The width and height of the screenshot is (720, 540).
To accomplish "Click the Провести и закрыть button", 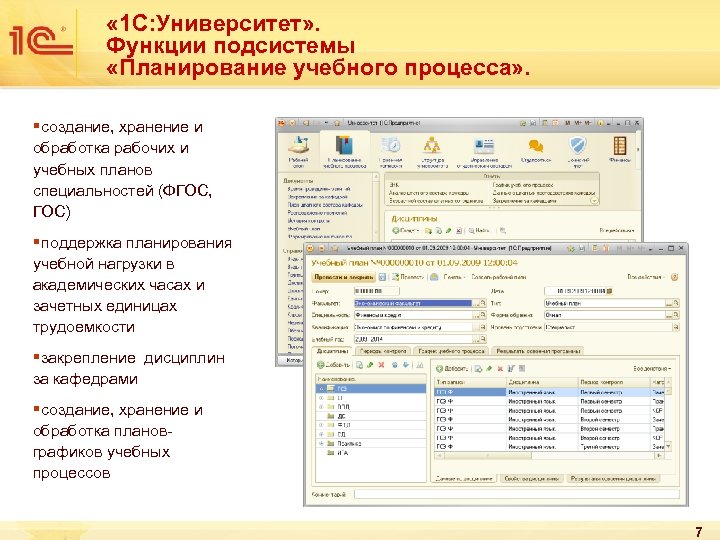I will (343, 277).
